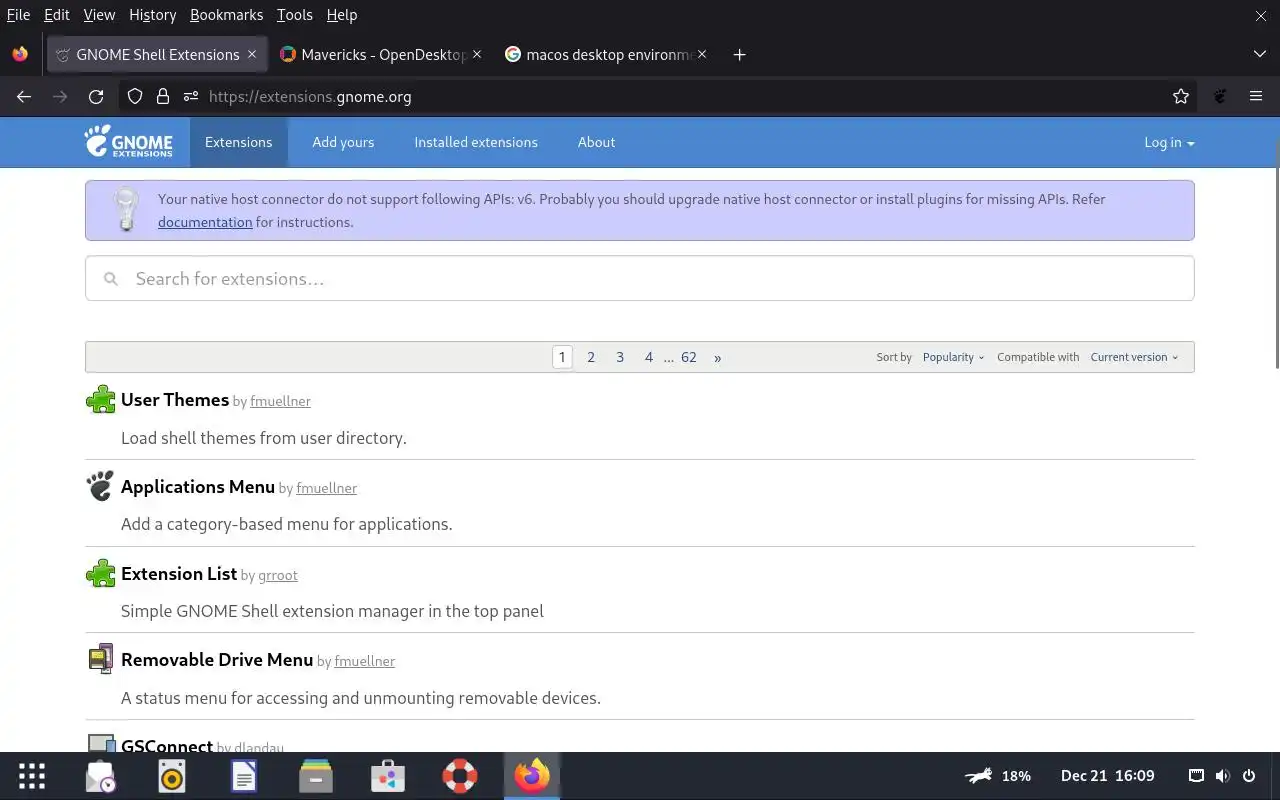Reload the current page
The height and width of the screenshot is (800, 1280).
(96, 97)
